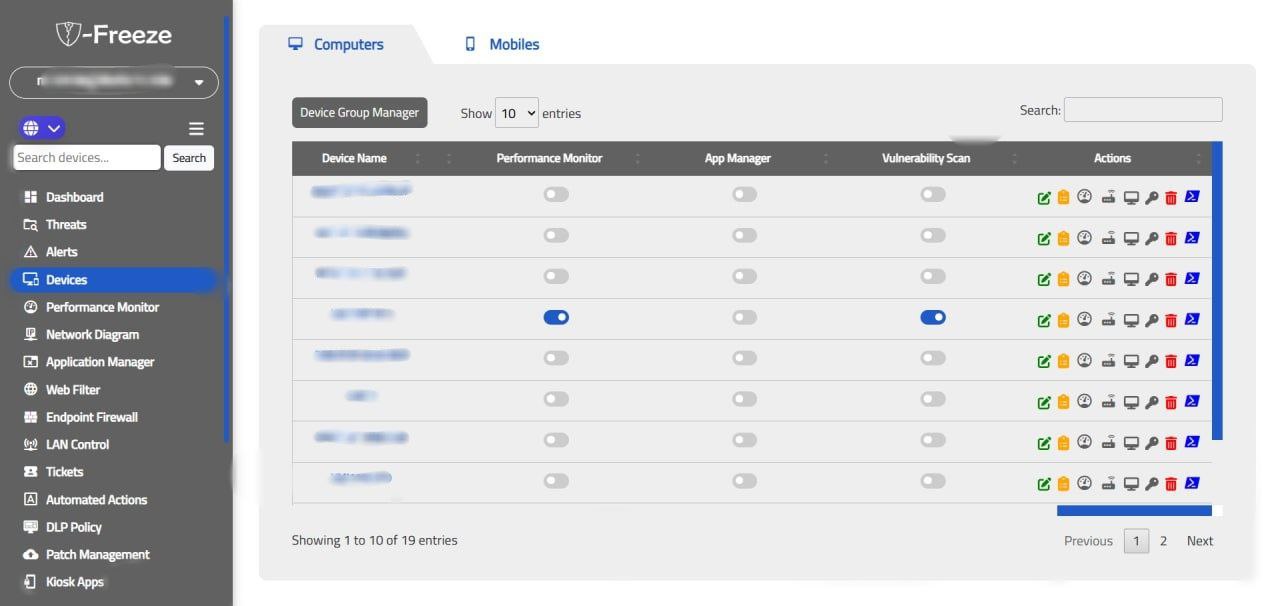Click the key icon for device credentials
The height and width of the screenshot is (606, 1280).
(1150, 196)
